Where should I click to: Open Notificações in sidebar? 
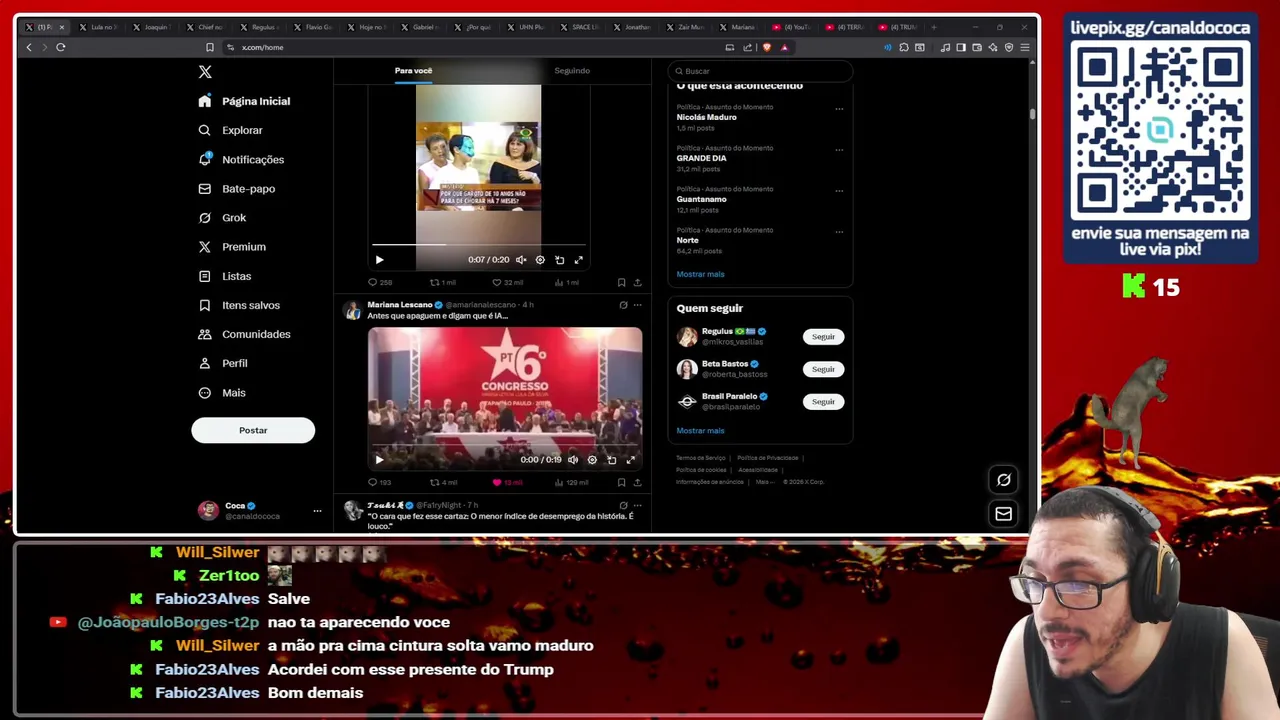[242, 159]
